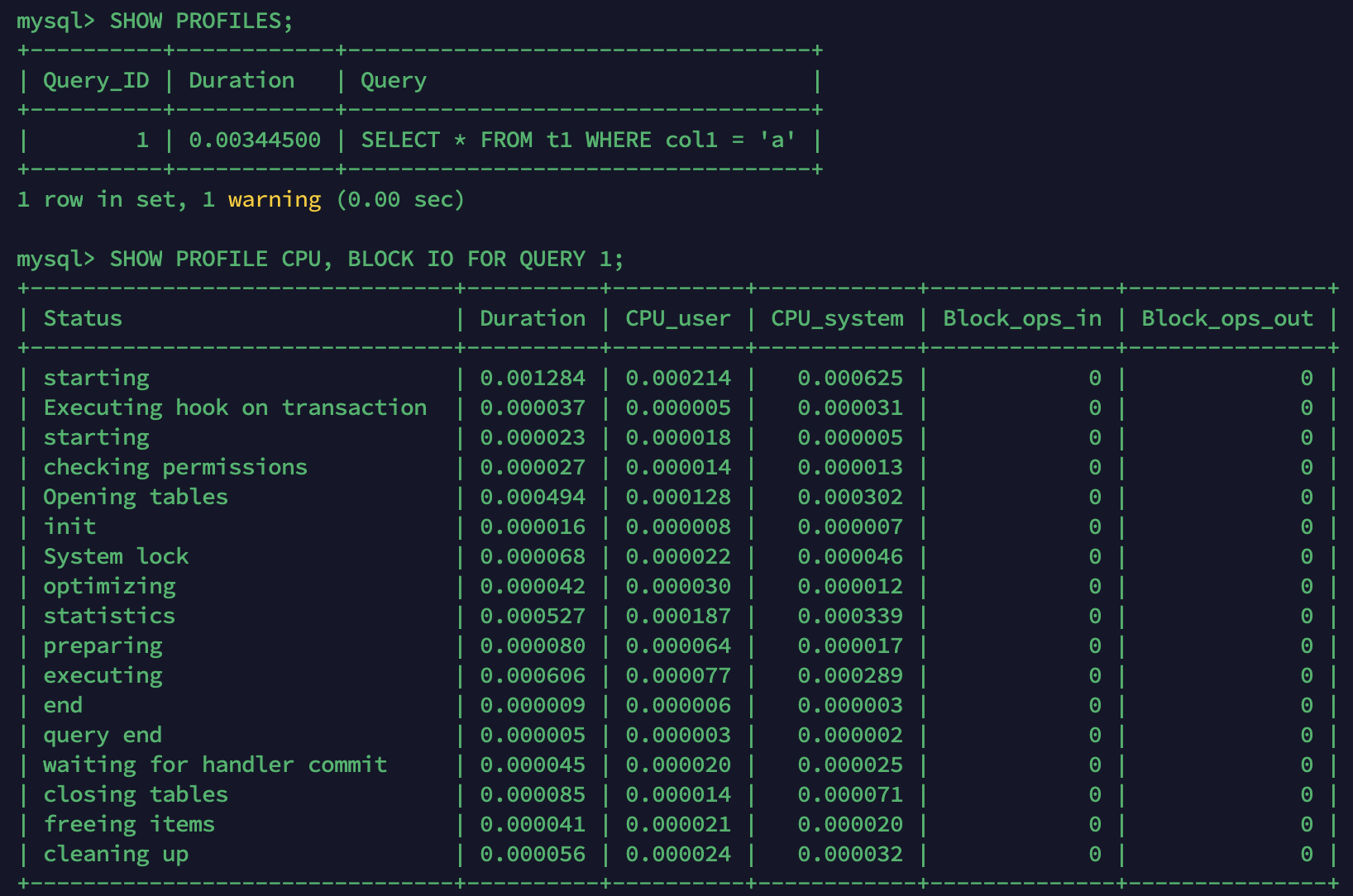Viewport: 1353px width, 896px height.
Task: Click the SHOW PROFILES command text
Action: point(201,21)
